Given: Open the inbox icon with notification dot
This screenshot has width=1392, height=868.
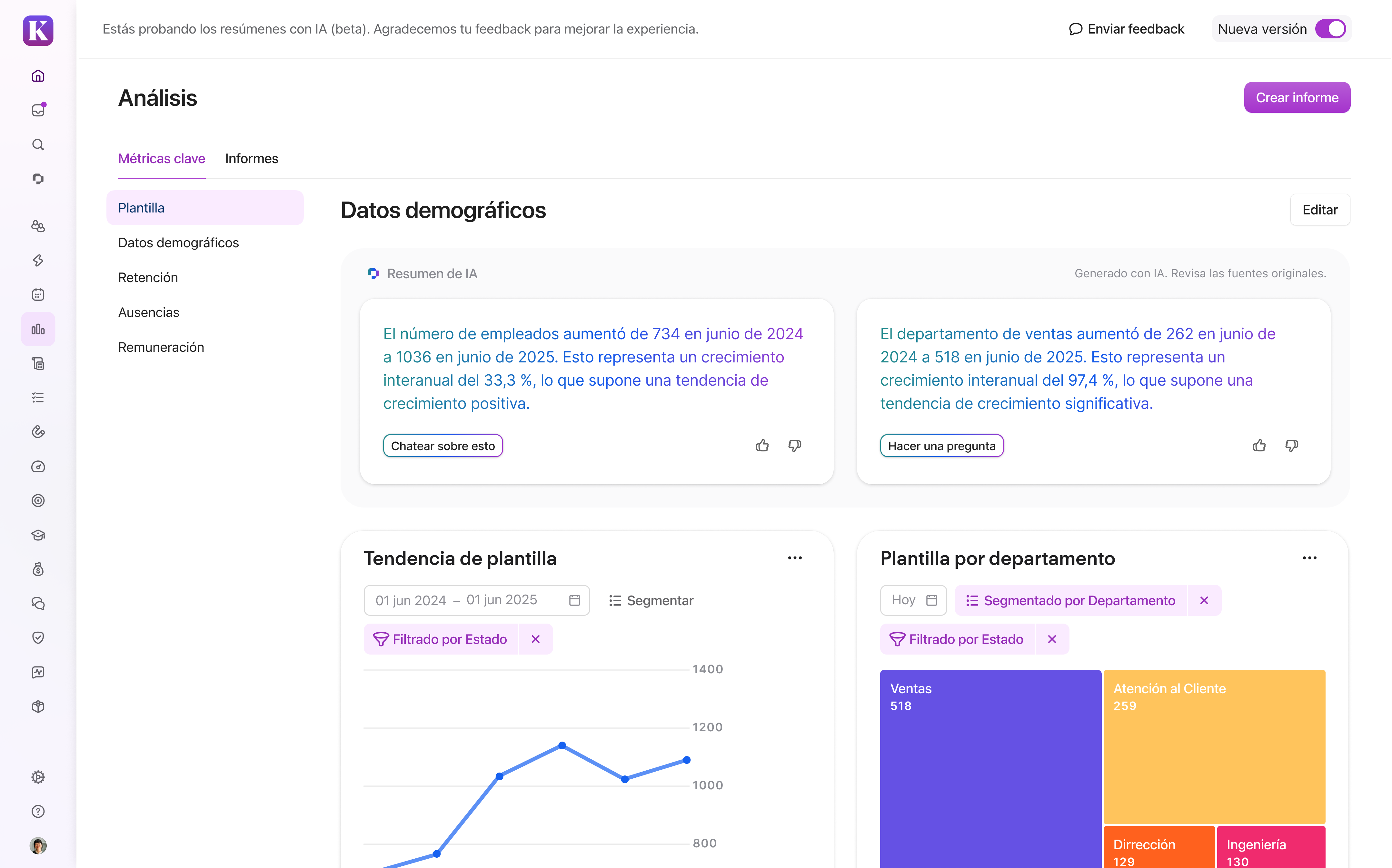Looking at the screenshot, I should pos(38,110).
